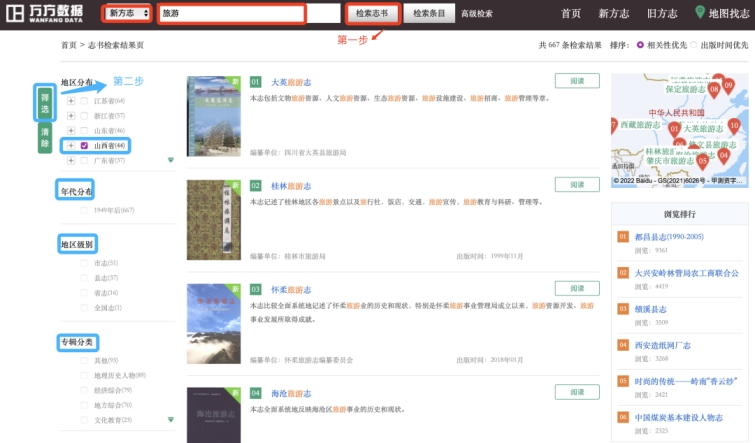Click the search input field containing 旅游

coord(230,14)
